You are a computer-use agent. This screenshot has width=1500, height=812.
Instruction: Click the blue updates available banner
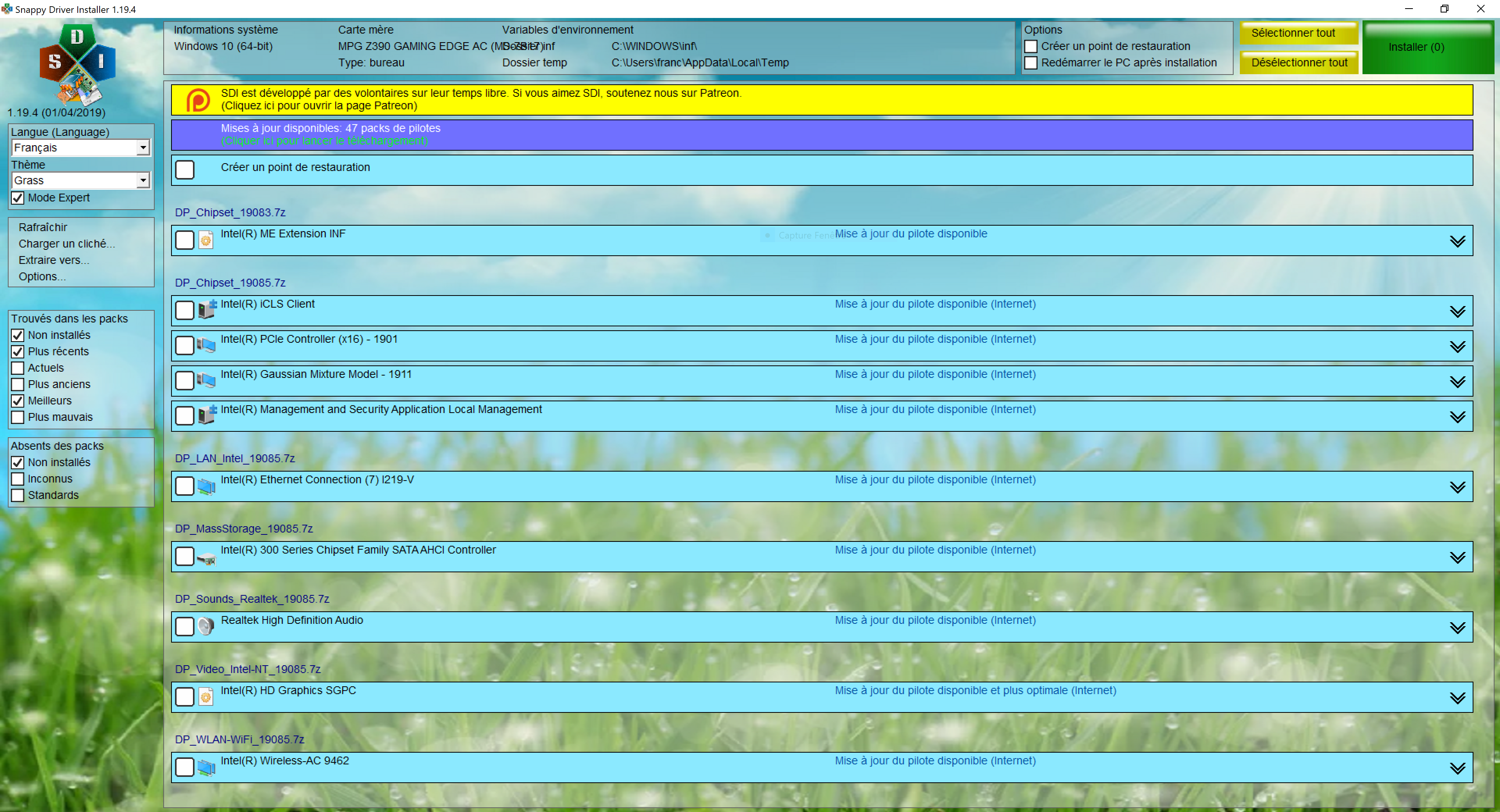tap(821, 134)
